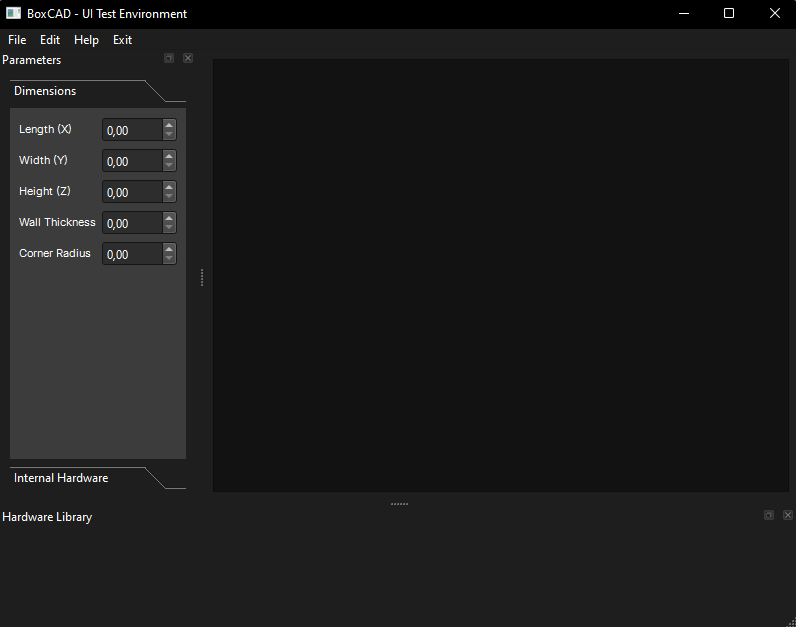Expand the Internal Hardware section
This screenshot has height=627, width=796.
pyautogui.click(x=61, y=478)
